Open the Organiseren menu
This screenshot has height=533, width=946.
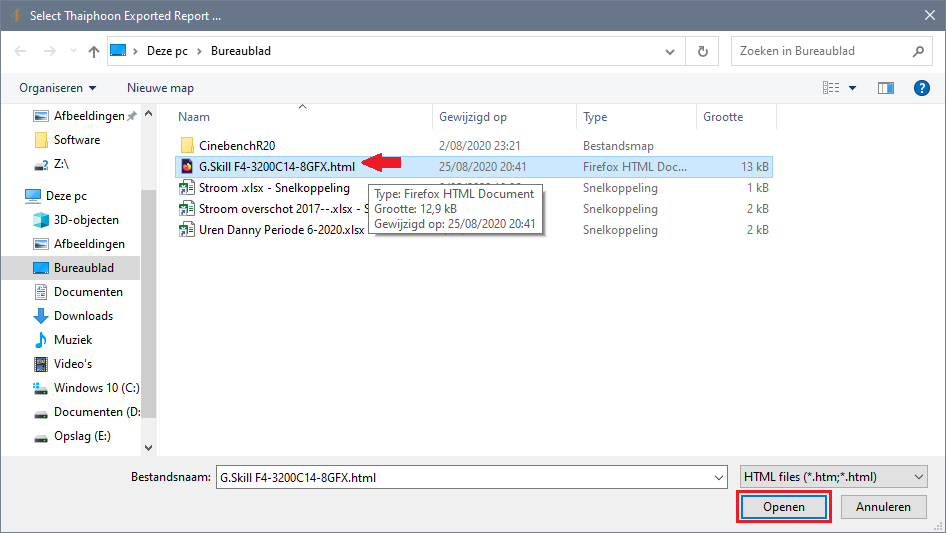click(57, 88)
